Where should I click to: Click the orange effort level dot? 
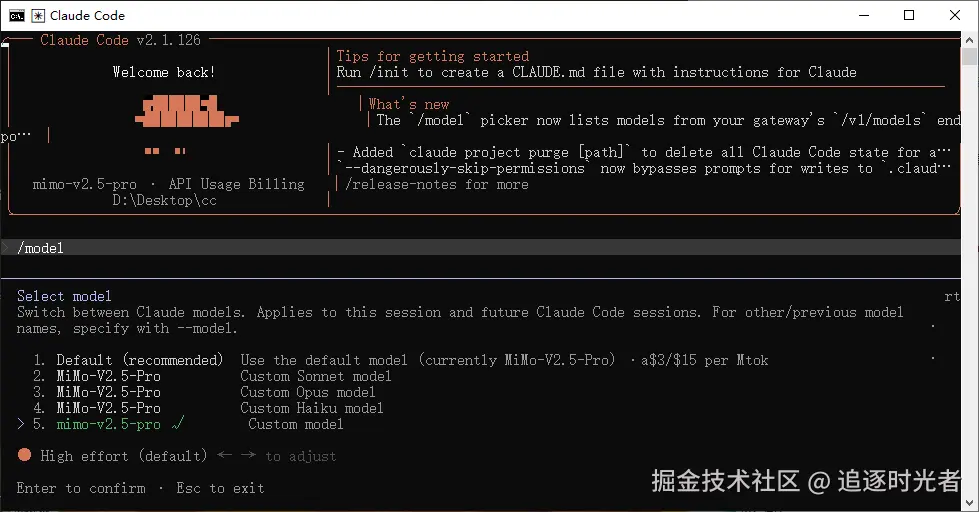click(x=24, y=455)
